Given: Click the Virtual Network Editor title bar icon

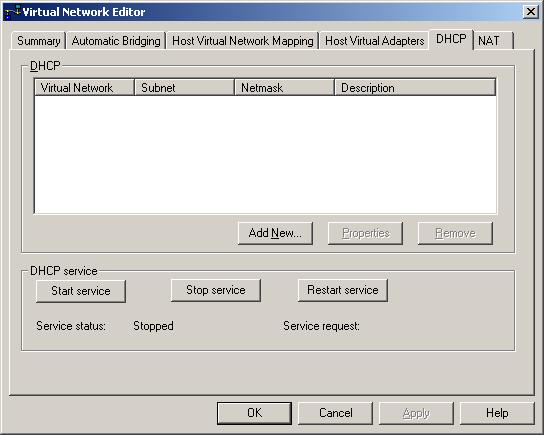Looking at the screenshot, I should pos(13,12).
